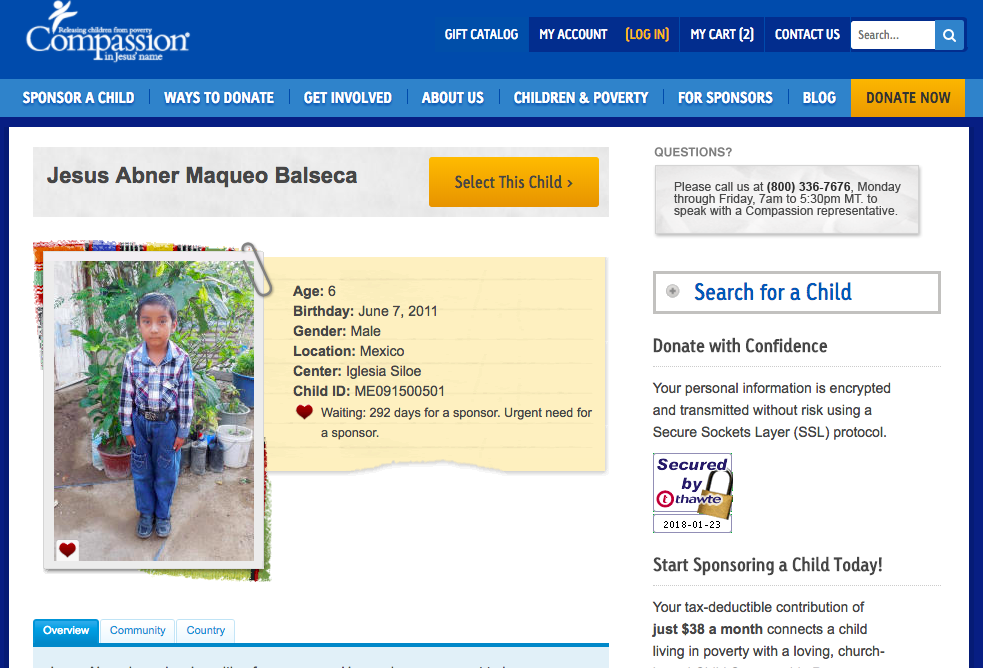Click the Secured by thawte badge
The height and width of the screenshot is (668, 983).
[x=692, y=492]
